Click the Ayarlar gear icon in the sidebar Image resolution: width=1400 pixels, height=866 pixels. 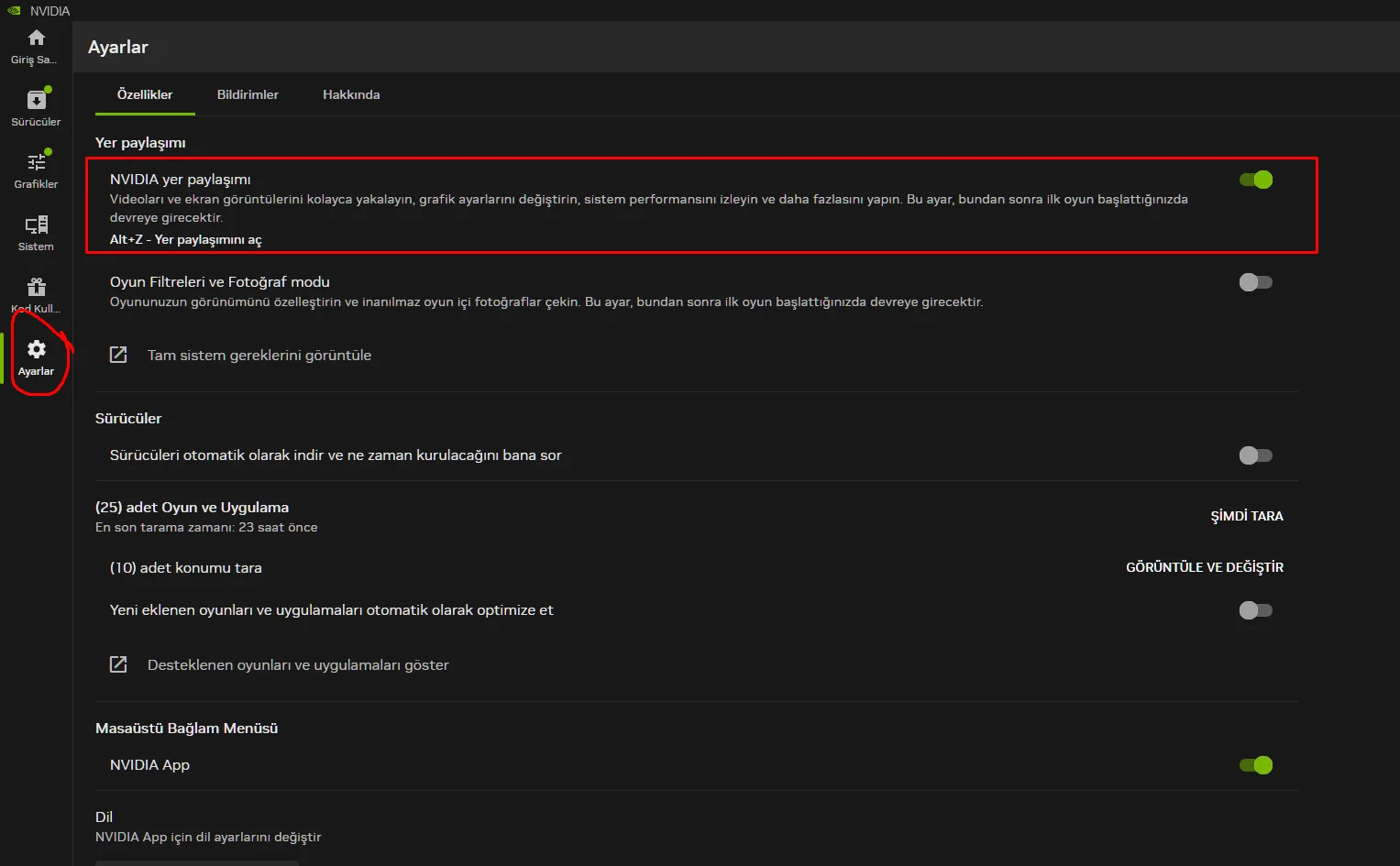pyautogui.click(x=37, y=349)
